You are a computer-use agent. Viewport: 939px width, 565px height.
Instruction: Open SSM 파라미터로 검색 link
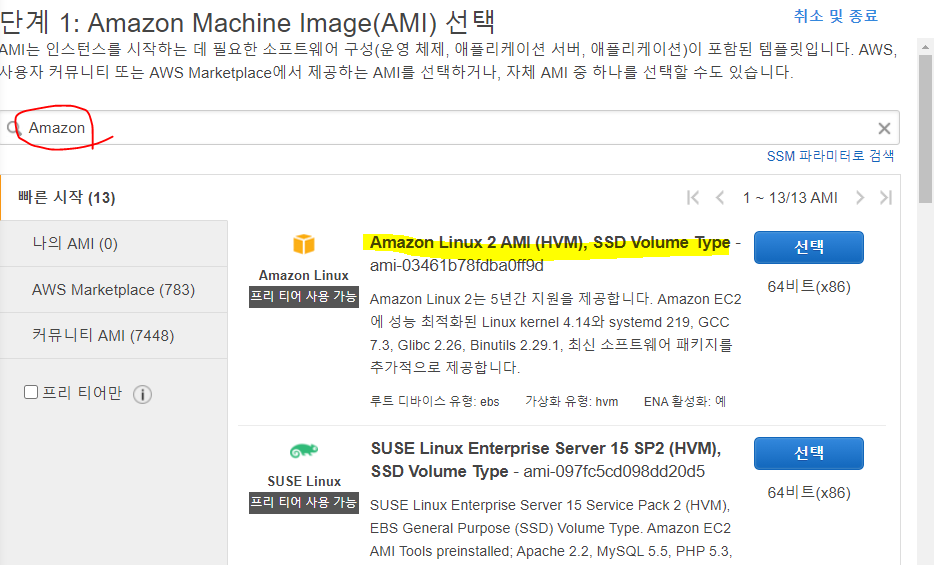click(830, 156)
